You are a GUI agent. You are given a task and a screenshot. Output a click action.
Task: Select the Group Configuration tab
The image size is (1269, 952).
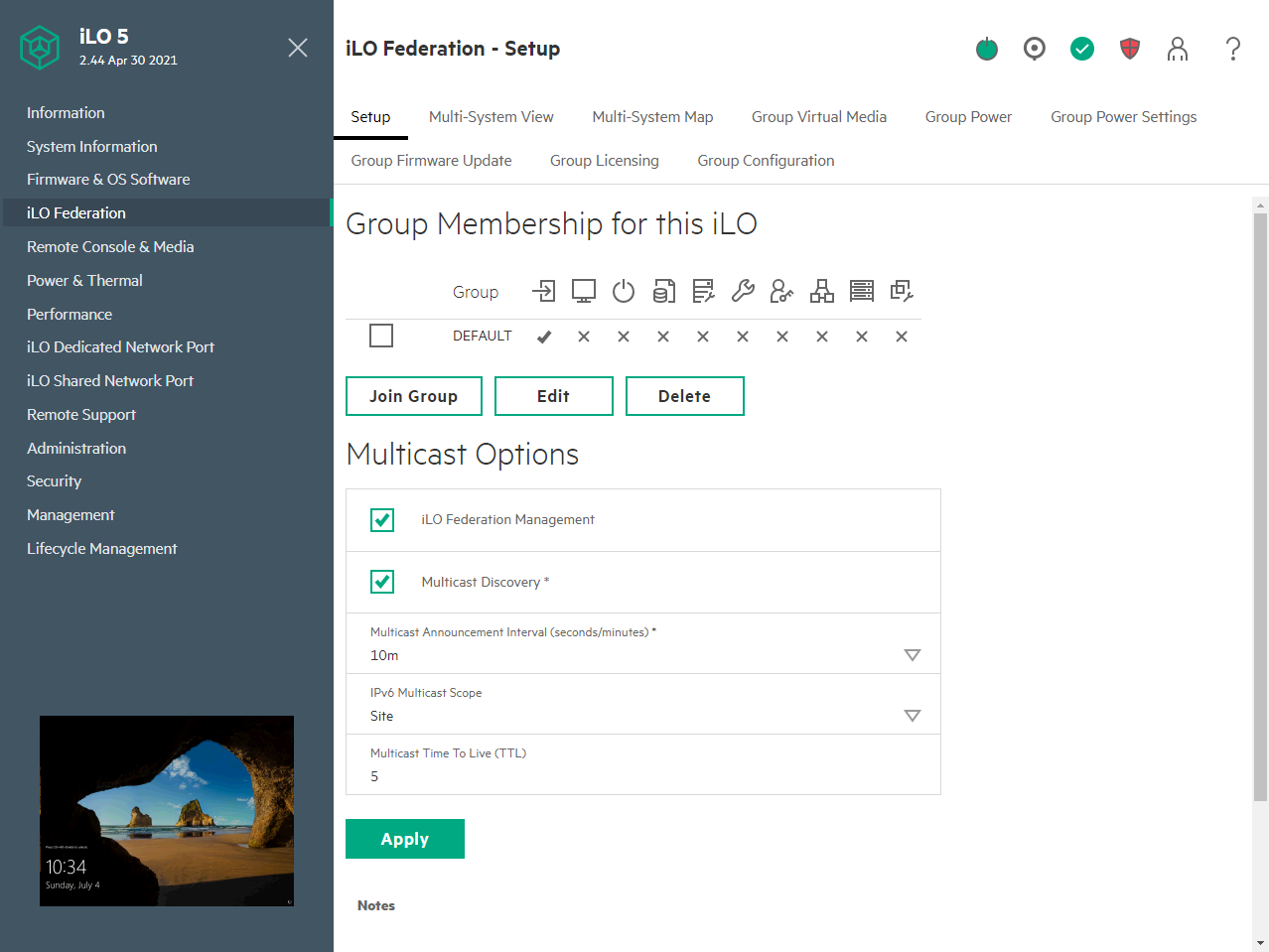pyautogui.click(x=766, y=161)
